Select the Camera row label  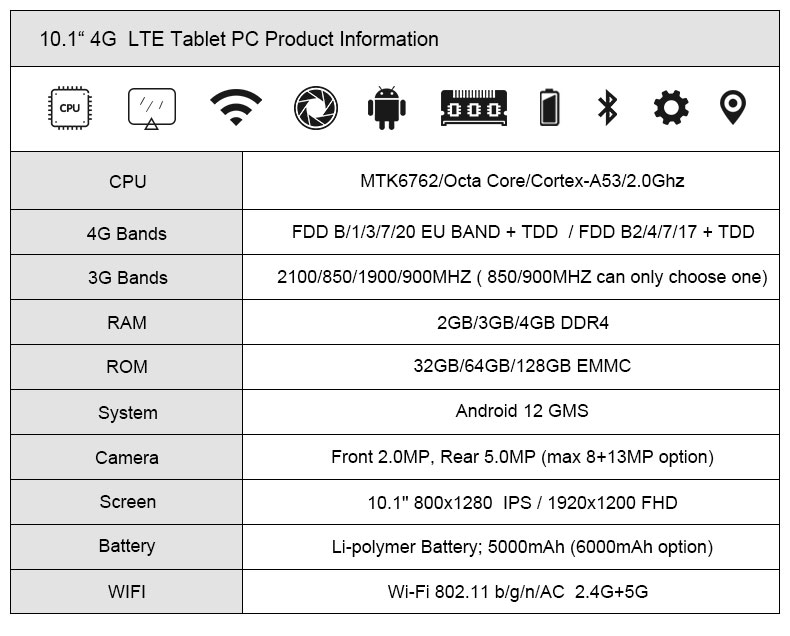pyautogui.click(x=127, y=458)
